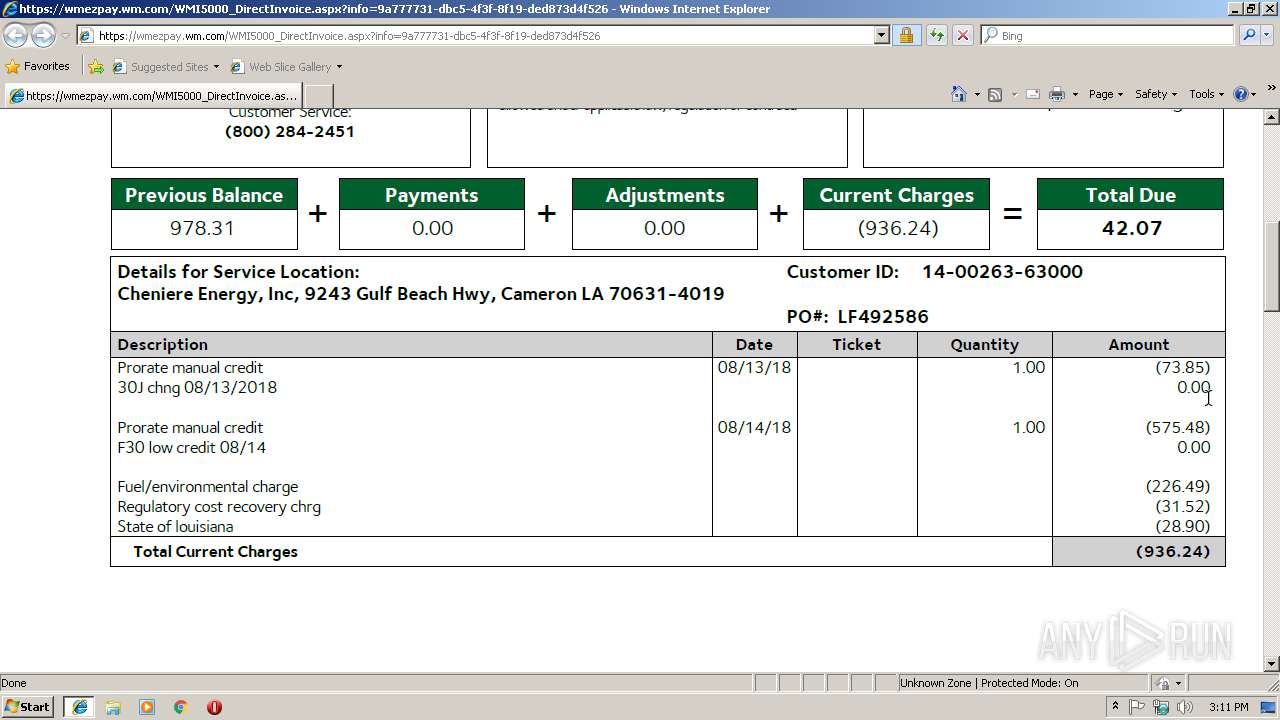
Task: Click the Show desktop button
Action: tap(1270, 707)
